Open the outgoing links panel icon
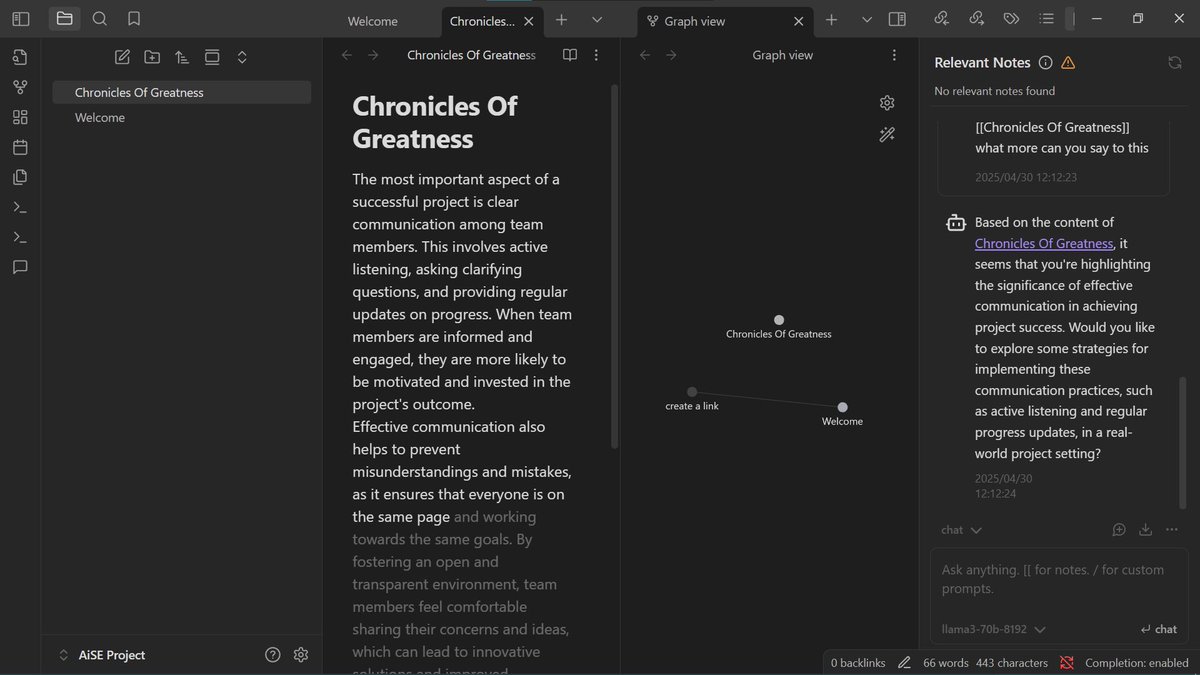 976,18
